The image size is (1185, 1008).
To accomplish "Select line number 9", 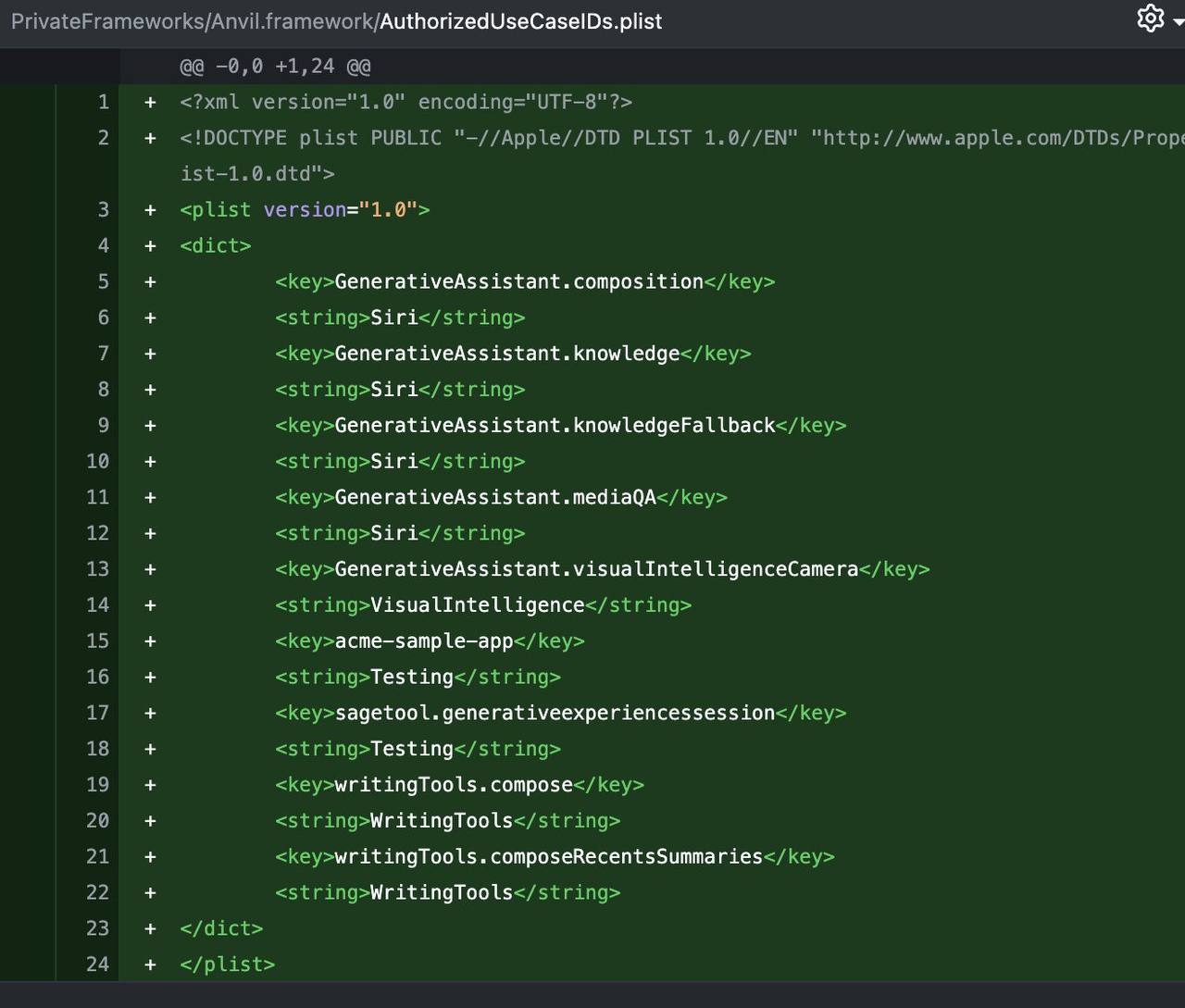I will tap(103, 426).
